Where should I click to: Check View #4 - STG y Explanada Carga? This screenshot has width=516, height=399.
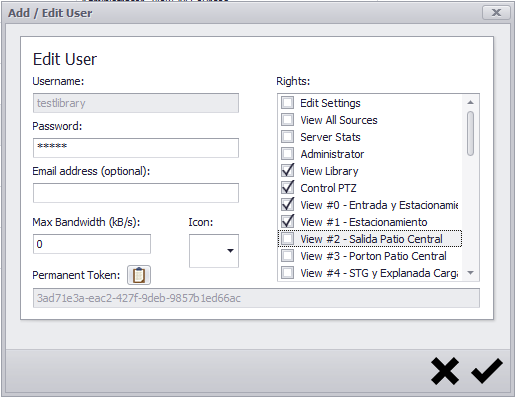click(287, 273)
